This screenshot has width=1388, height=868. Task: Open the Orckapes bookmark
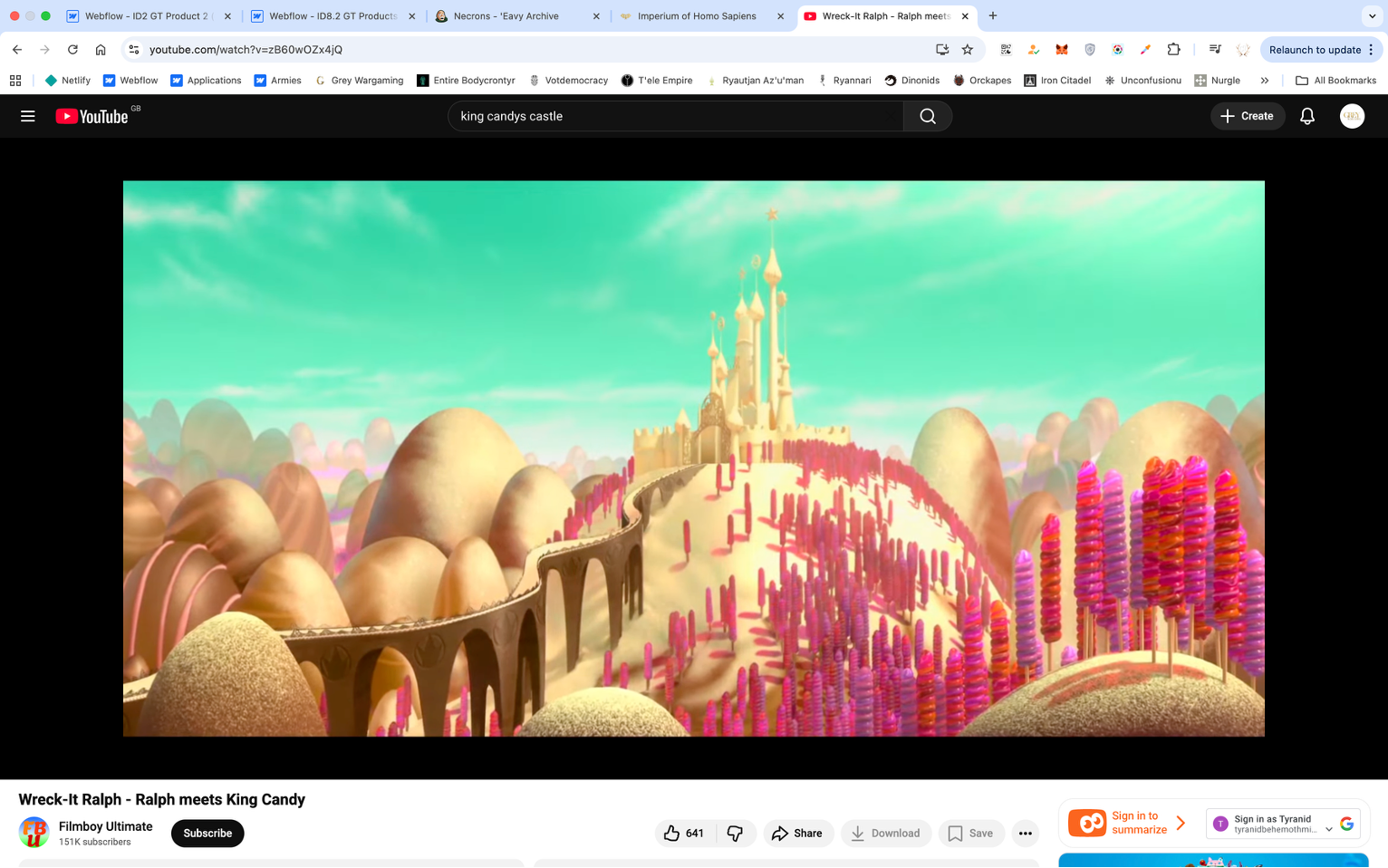tap(982, 81)
